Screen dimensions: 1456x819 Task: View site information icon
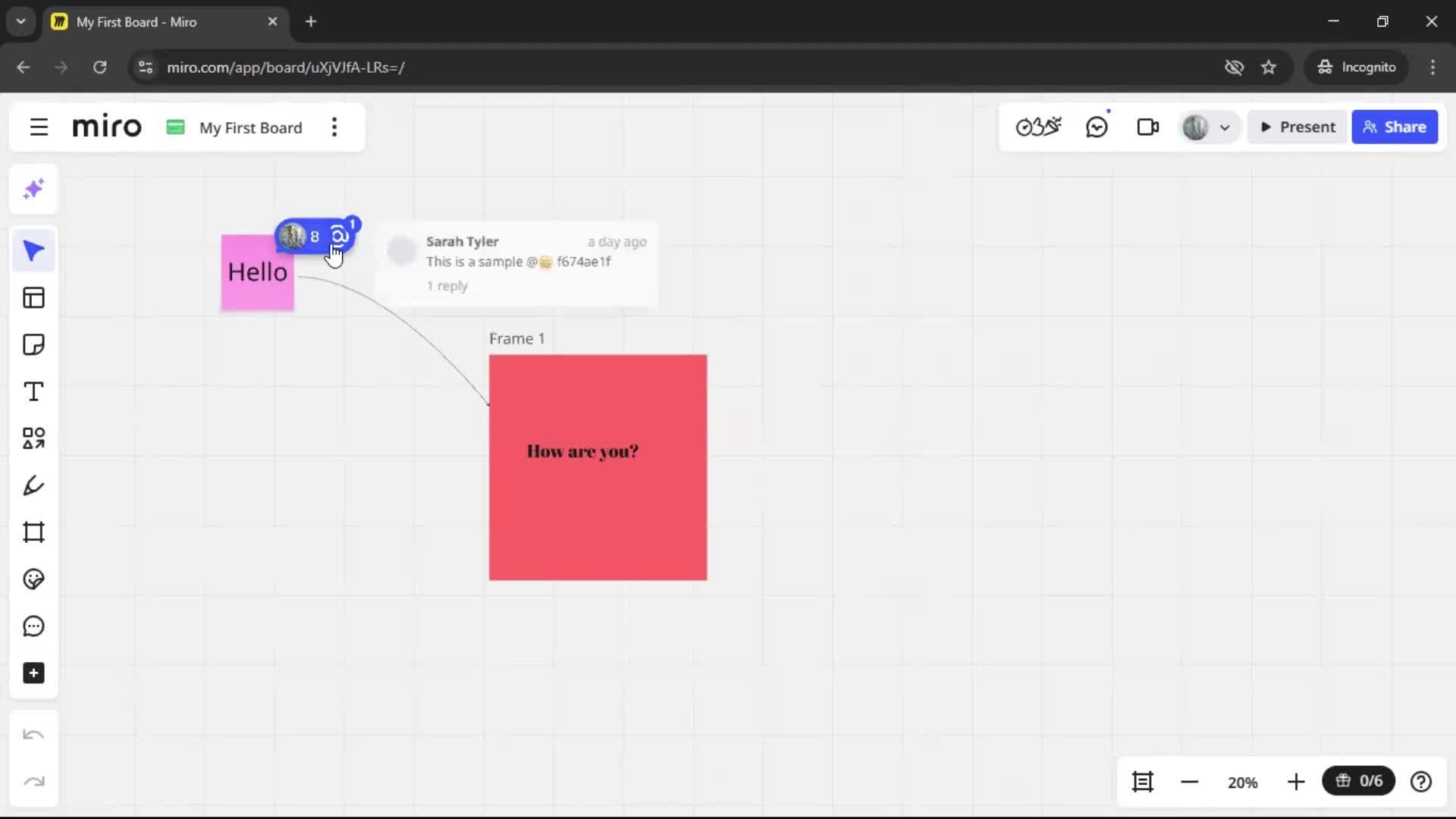(145, 67)
